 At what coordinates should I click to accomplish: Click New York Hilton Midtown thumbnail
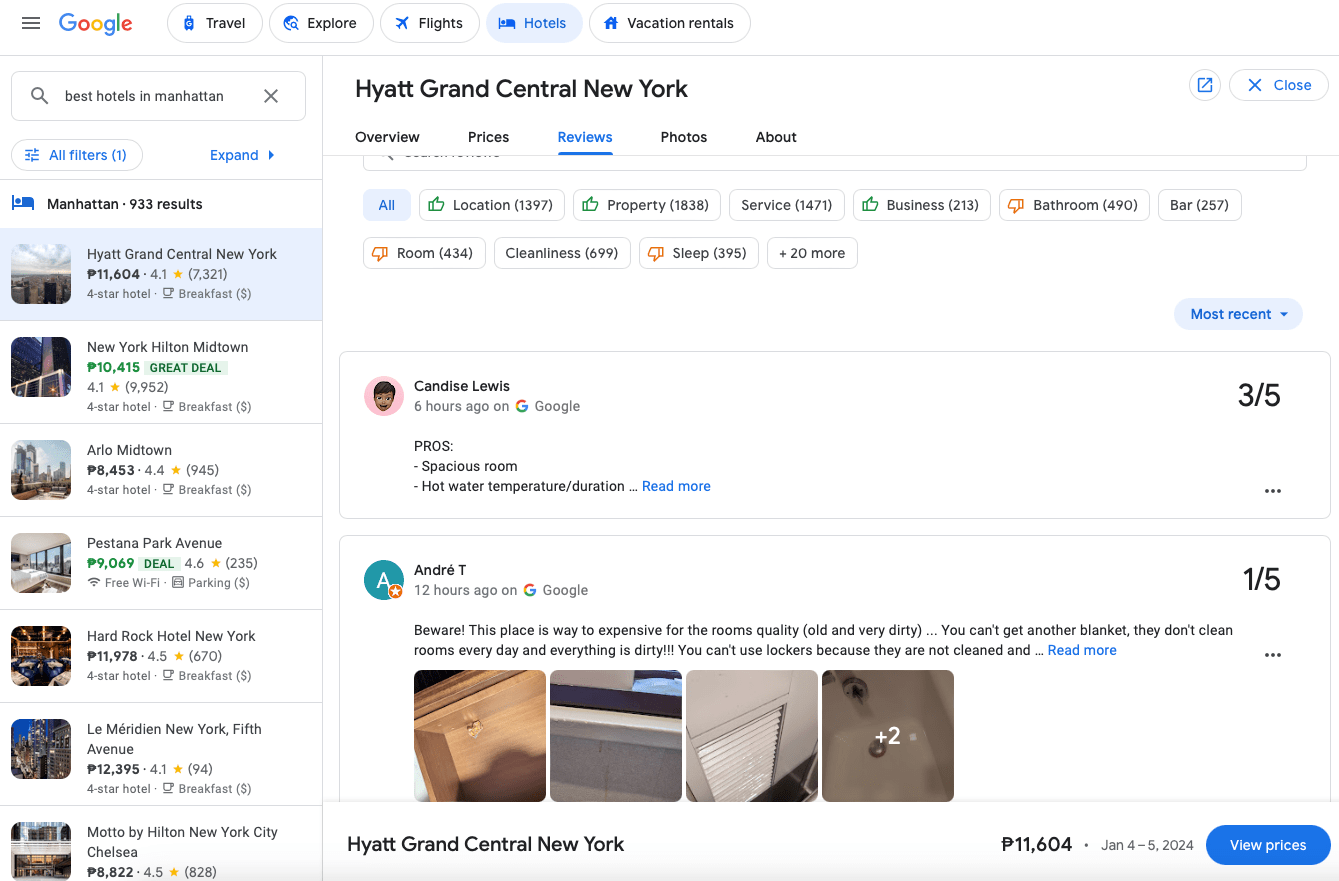point(41,367)
